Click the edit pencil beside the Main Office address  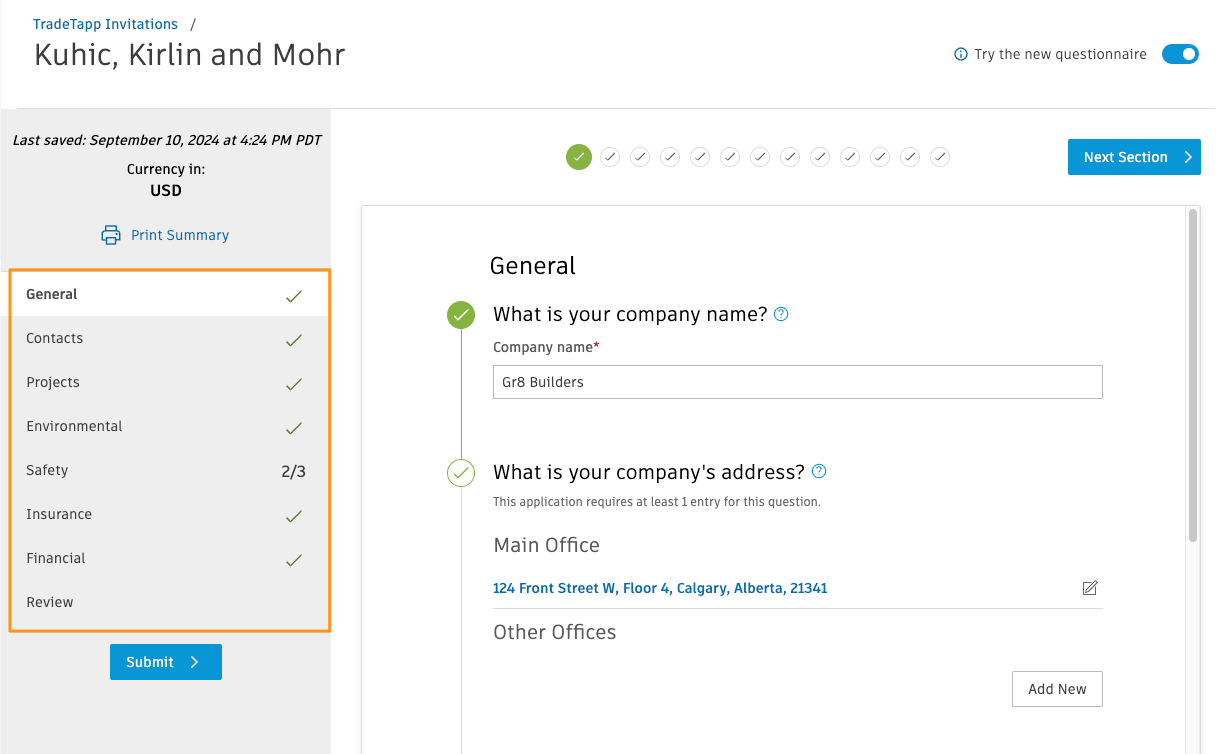tap(1090, 588)
